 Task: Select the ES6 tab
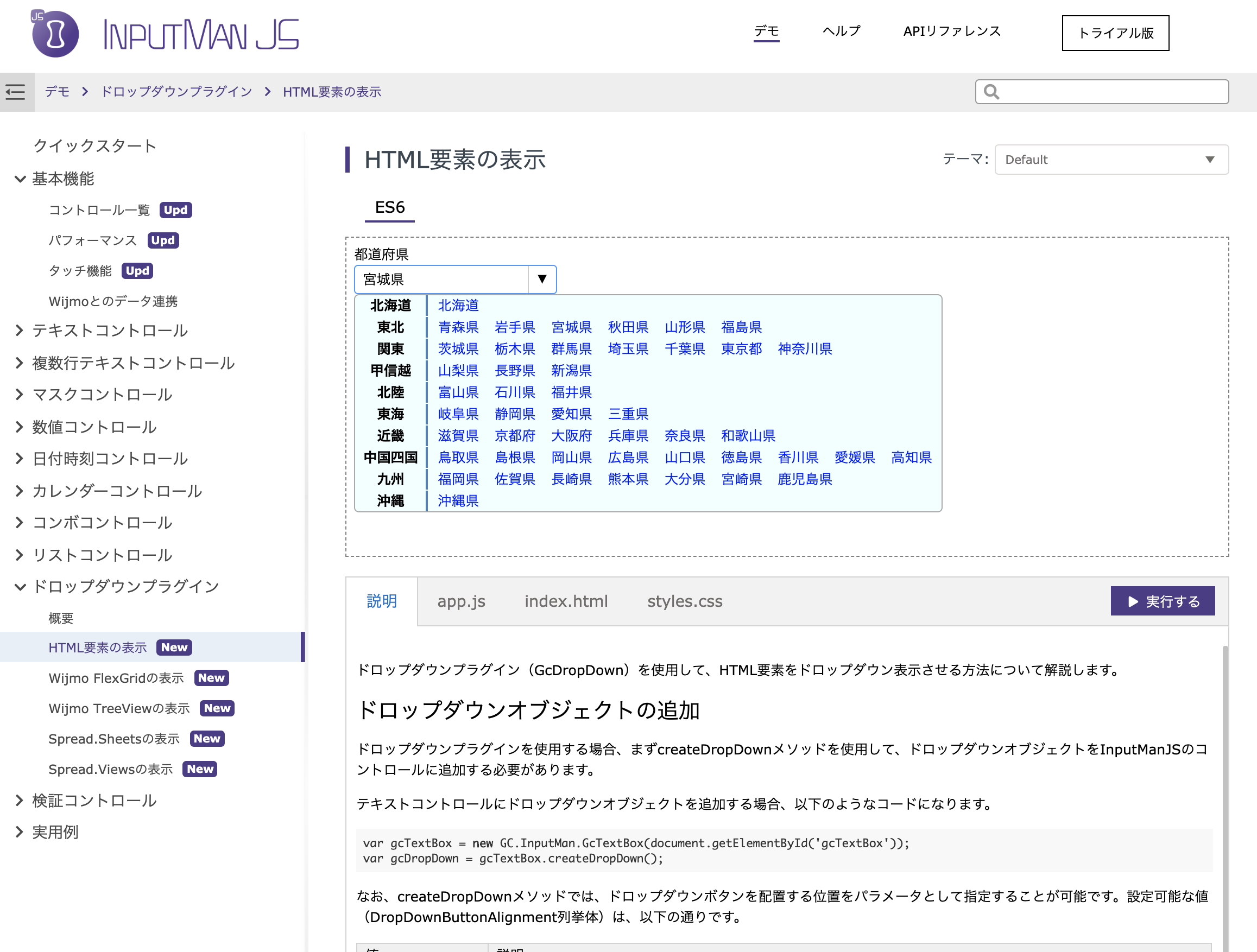(390, 207)
